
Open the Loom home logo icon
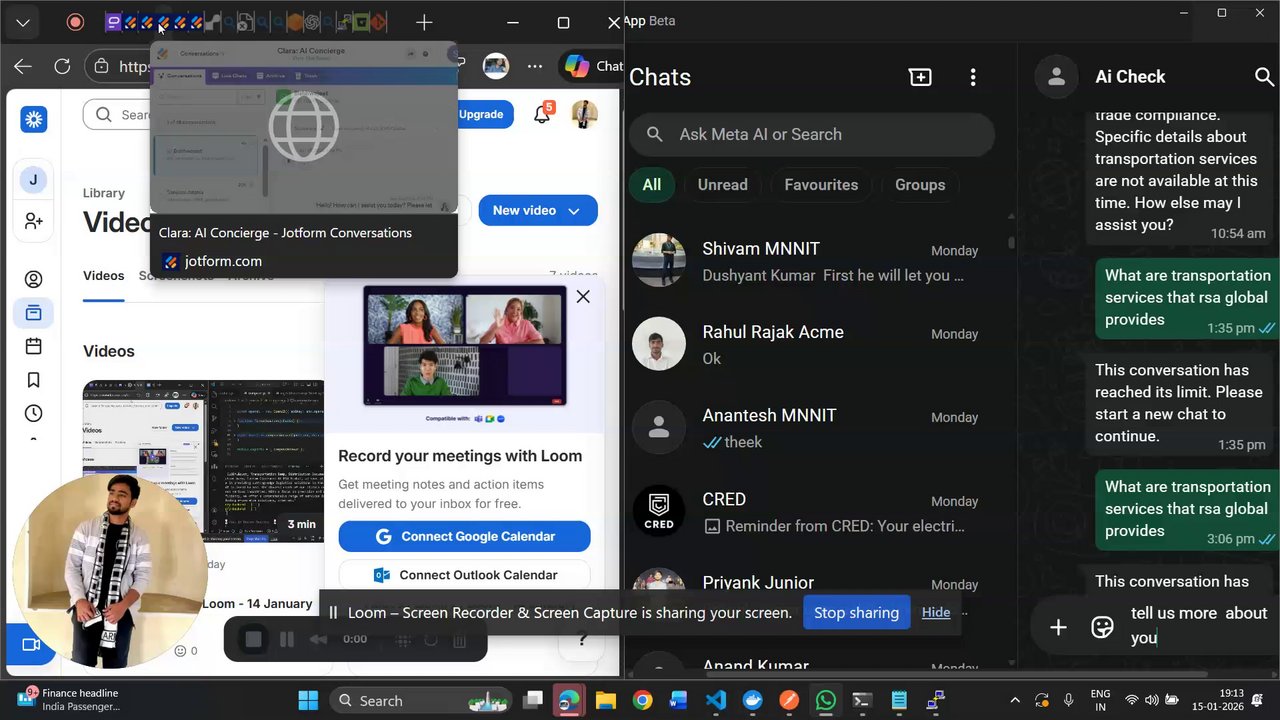click(33, 120)
